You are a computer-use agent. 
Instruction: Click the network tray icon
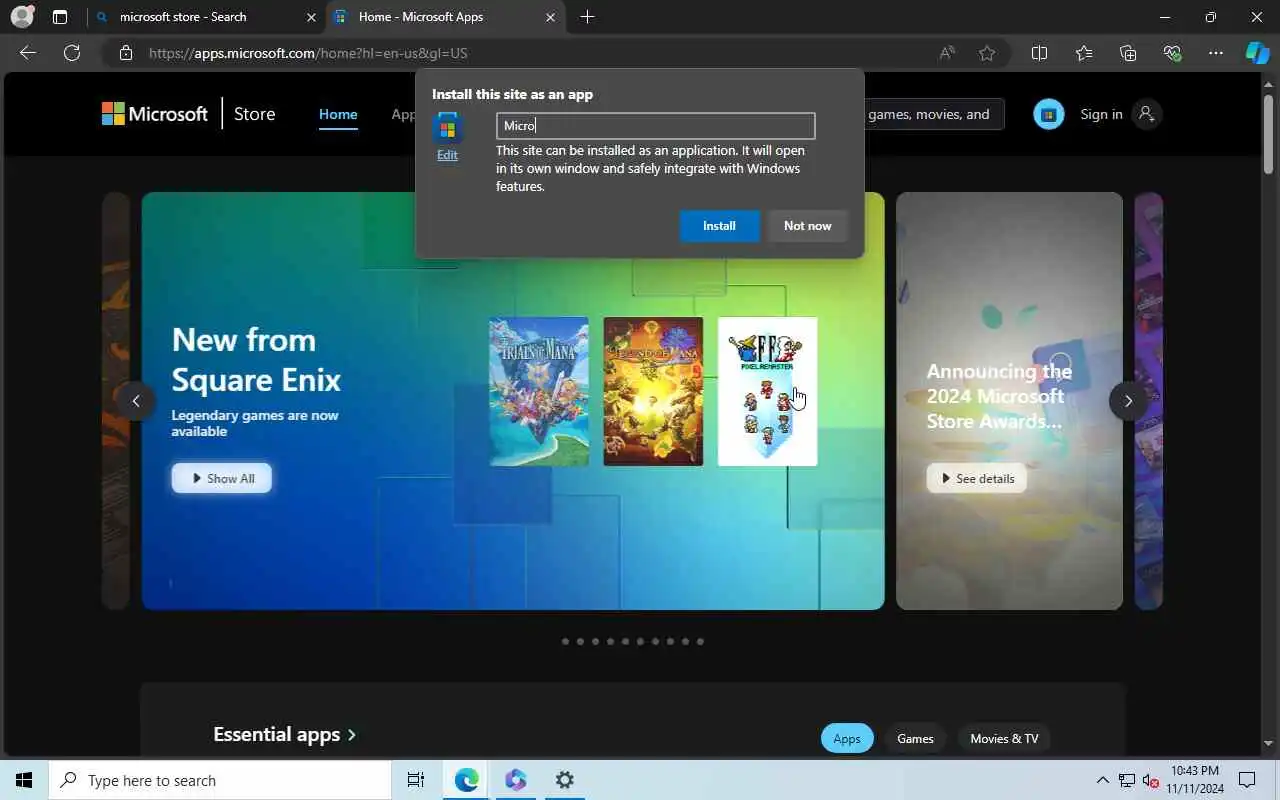[1126, 780]
